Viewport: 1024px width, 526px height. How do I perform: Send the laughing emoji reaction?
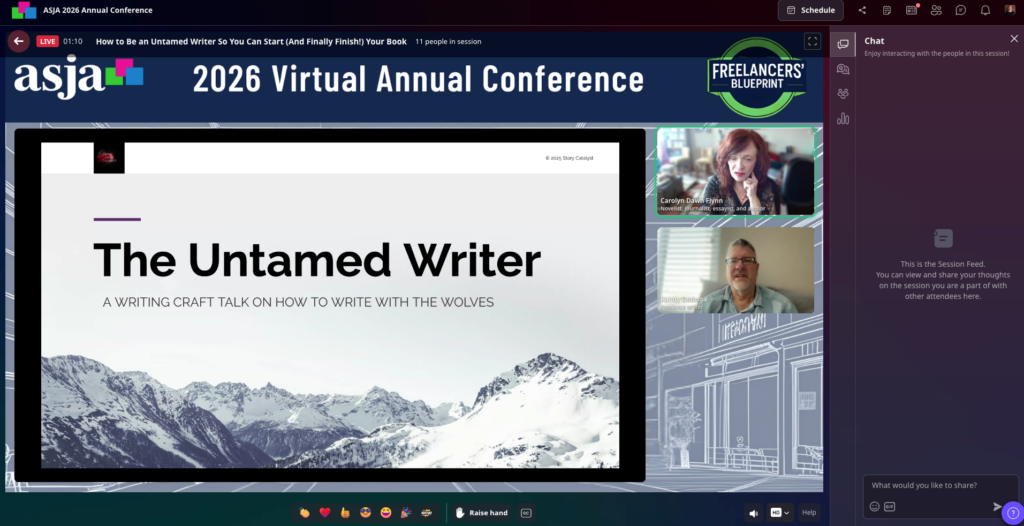(386, 513)
